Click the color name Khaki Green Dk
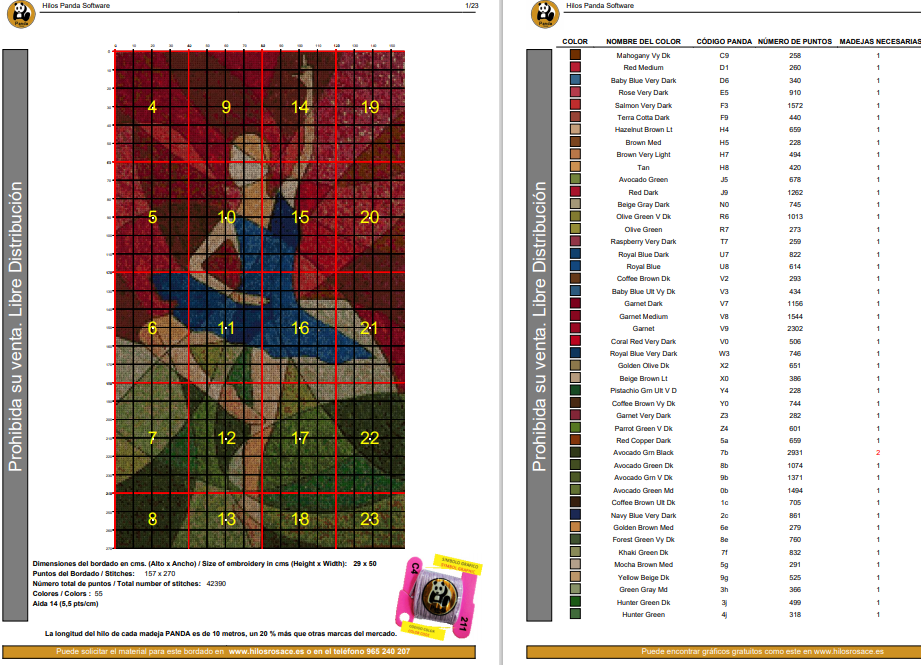Screen dimensions: 921x665 click(x=643, y=552)
